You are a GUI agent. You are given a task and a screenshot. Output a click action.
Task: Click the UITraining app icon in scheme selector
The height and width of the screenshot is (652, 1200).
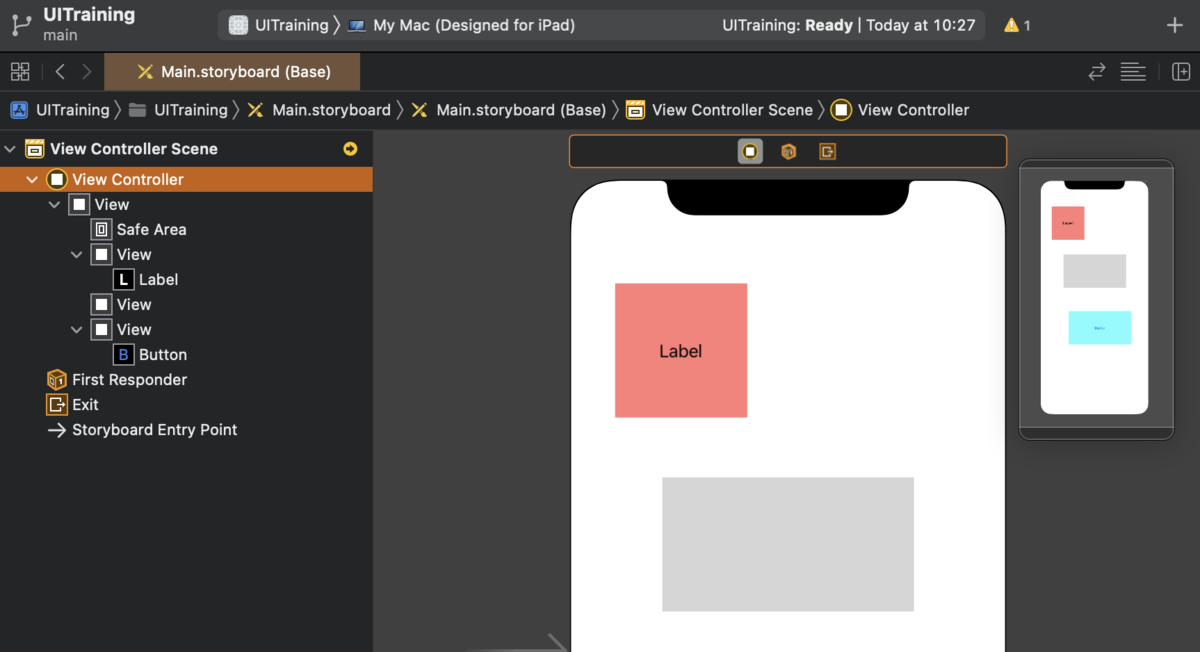point(238,25)
